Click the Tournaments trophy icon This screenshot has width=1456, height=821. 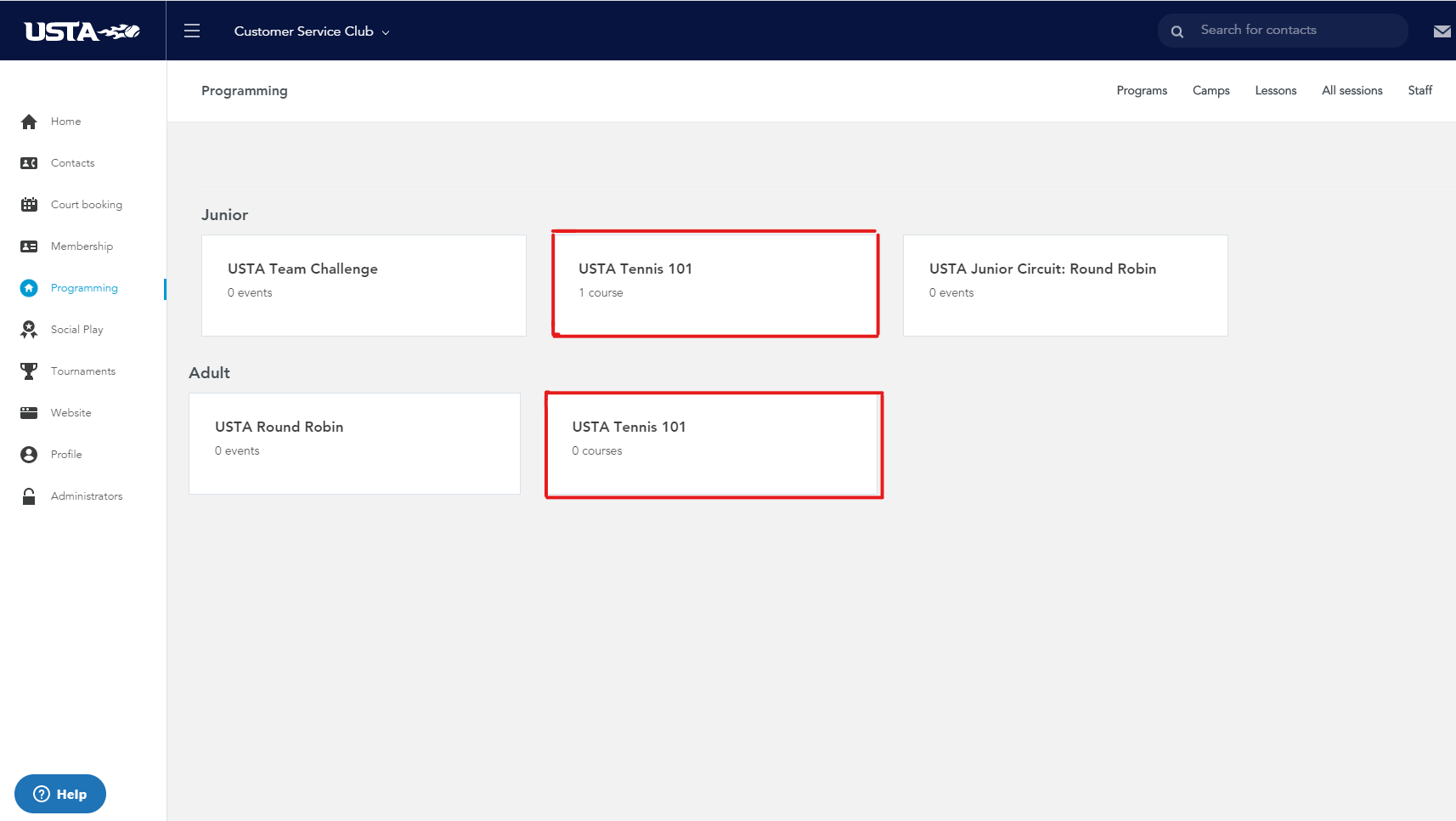coord(29,371)
